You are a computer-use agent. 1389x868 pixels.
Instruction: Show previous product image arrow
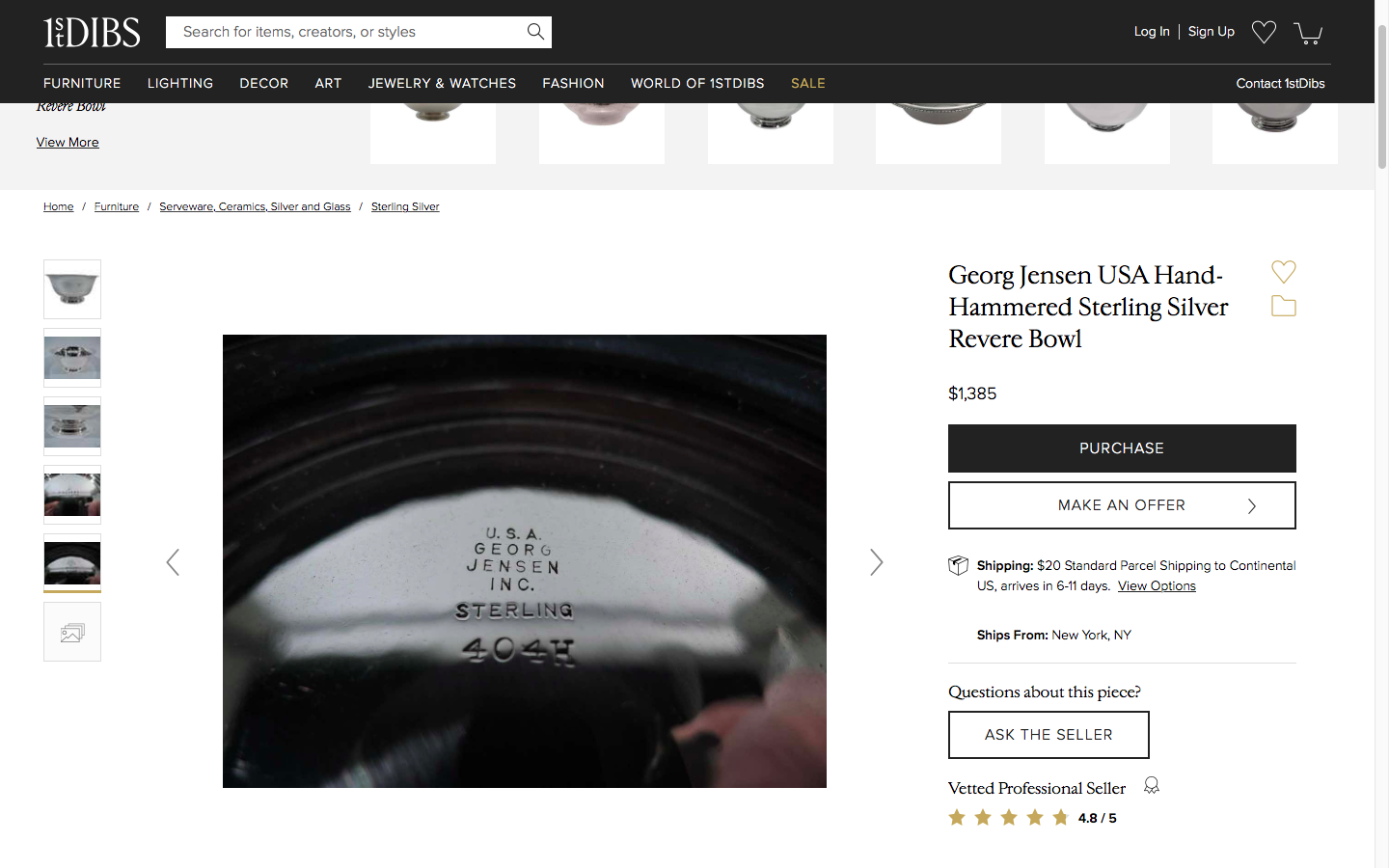[x=173, y=562]
